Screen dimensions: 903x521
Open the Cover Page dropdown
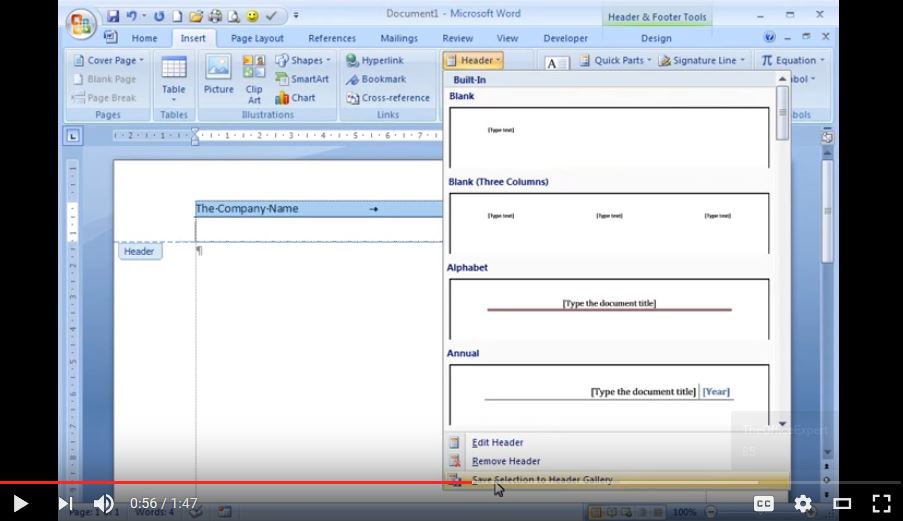point(108,60)
